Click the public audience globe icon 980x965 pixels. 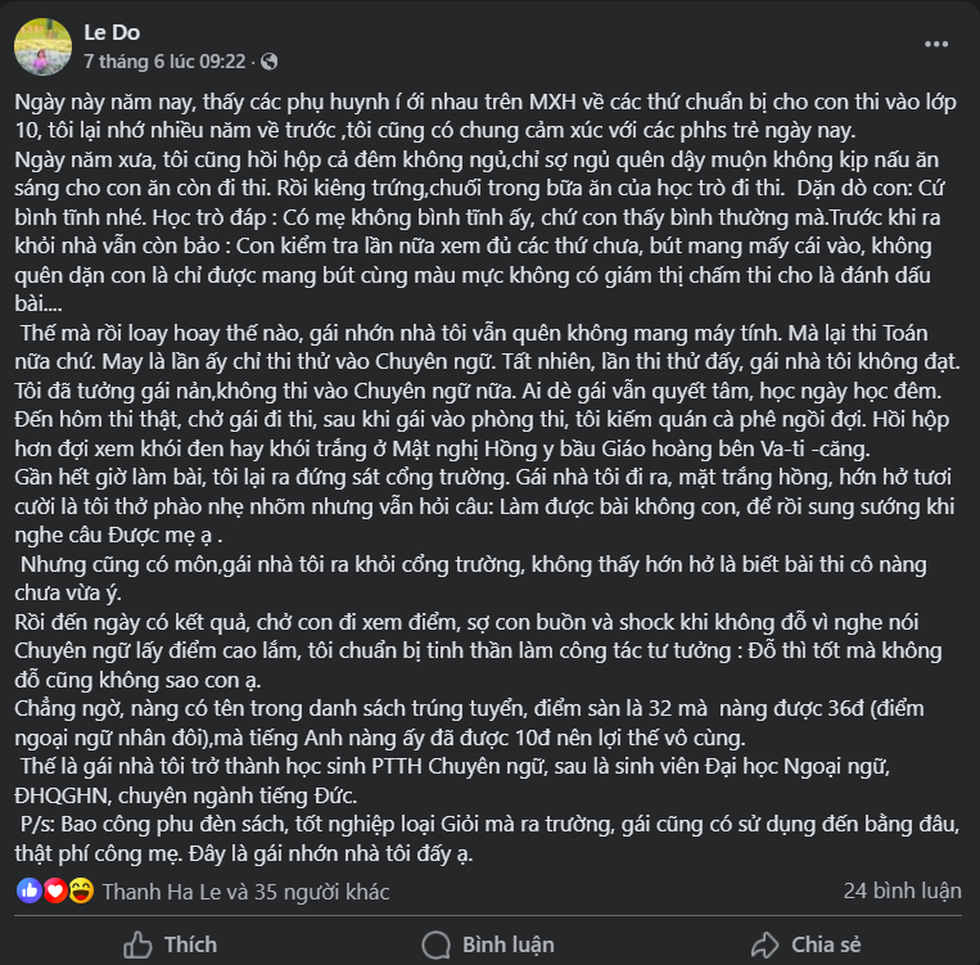click(x=268, y=61)
